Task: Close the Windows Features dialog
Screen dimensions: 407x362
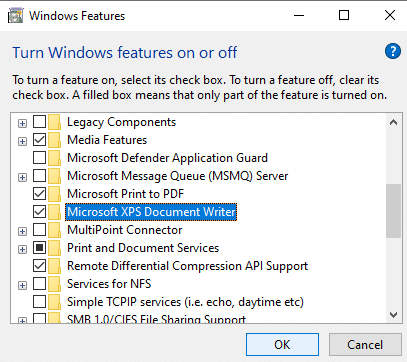Action: tap(390, 15)
